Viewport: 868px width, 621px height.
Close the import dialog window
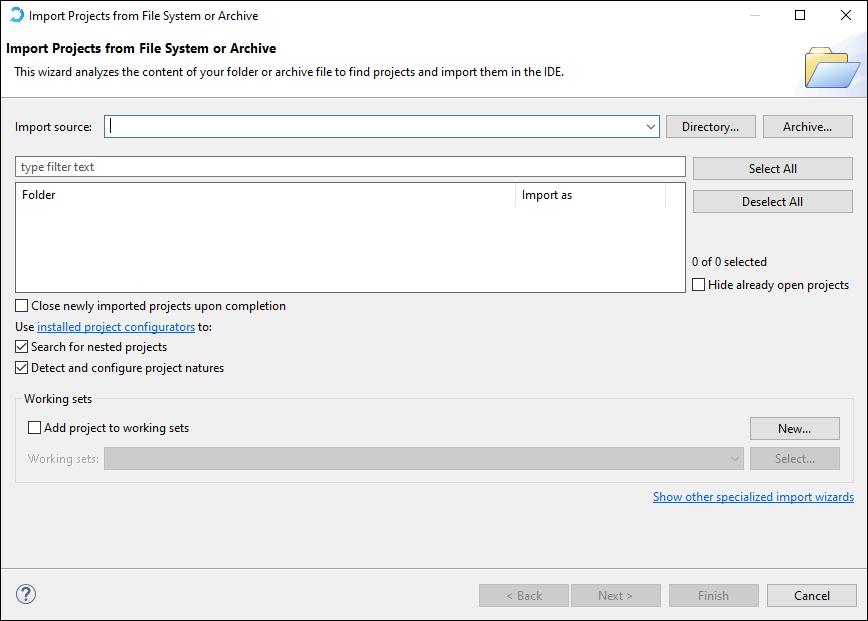point(845,15)
